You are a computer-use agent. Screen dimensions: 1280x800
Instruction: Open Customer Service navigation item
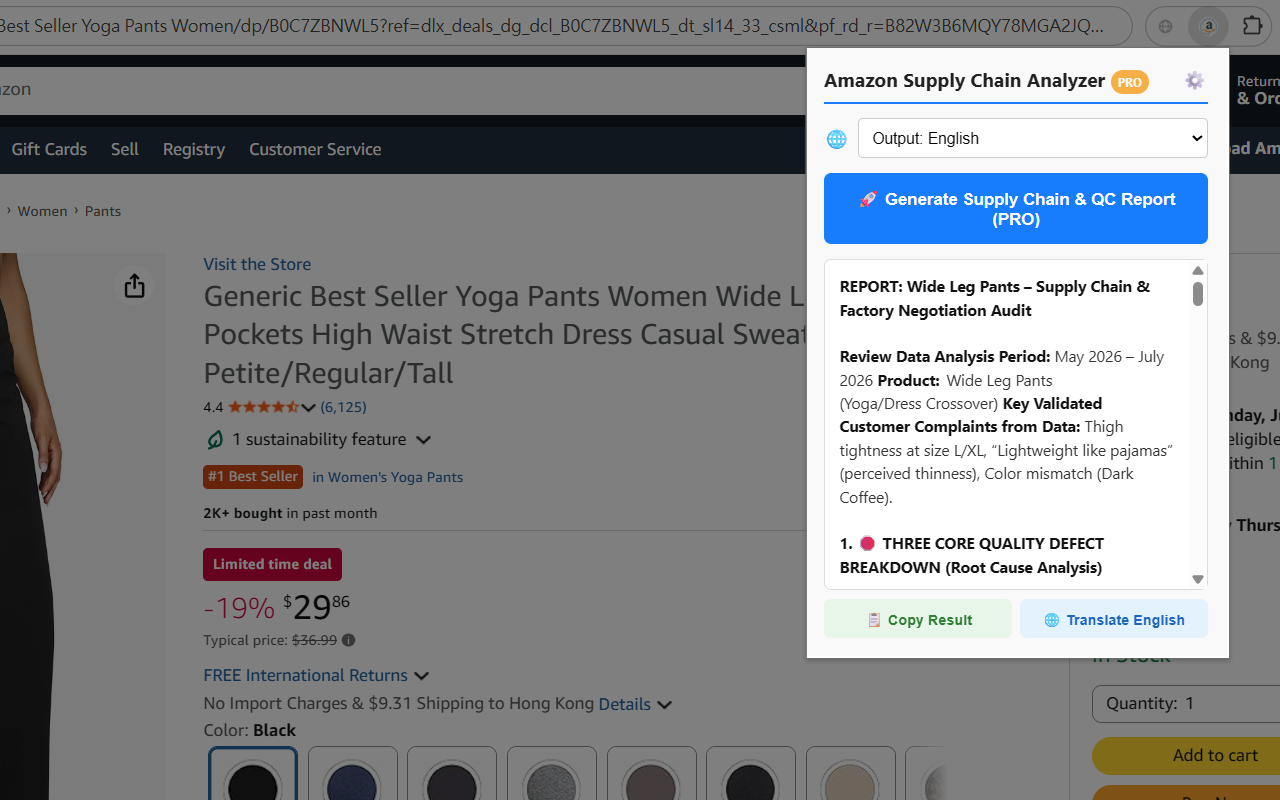point(315,149)
